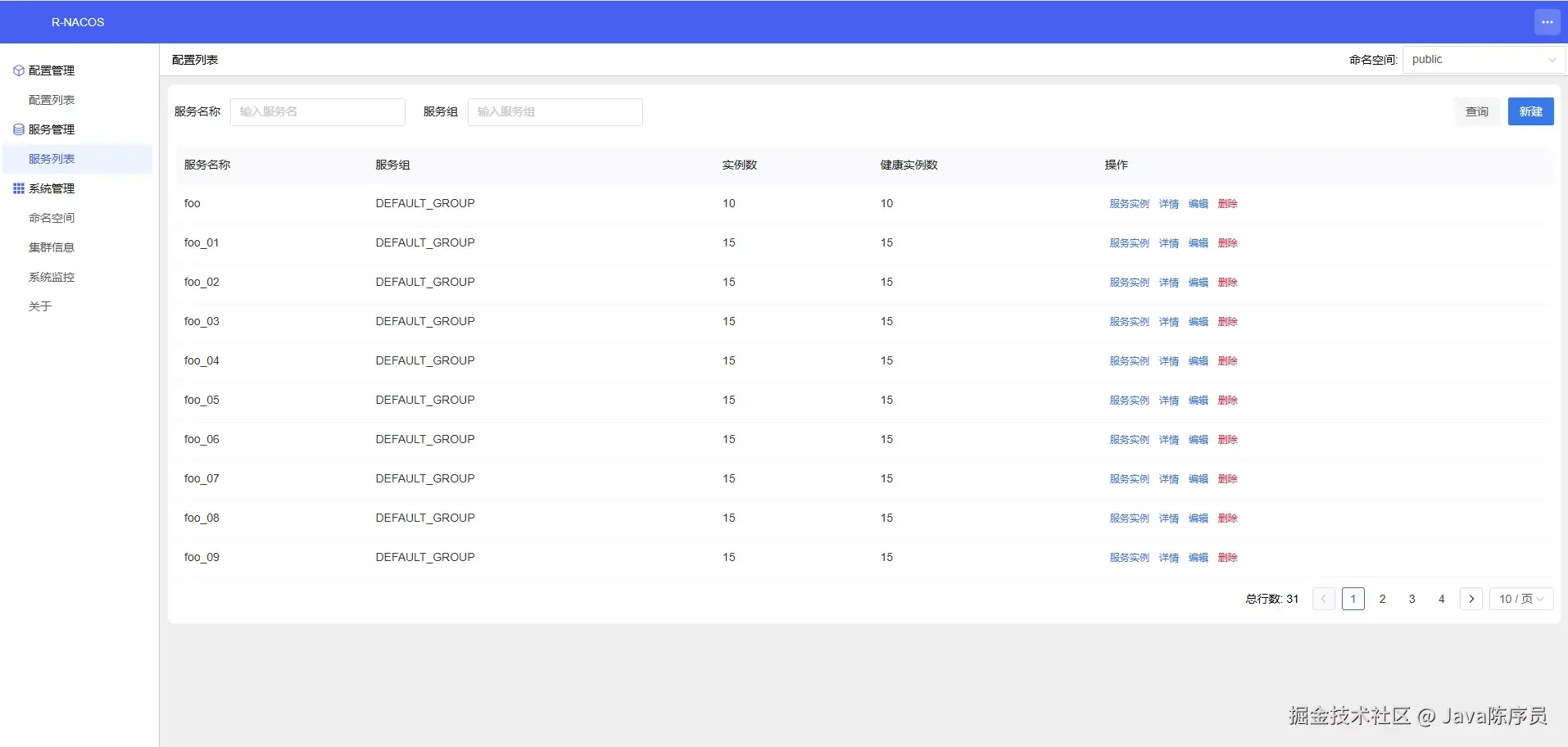Click the 系统管理 grid icon
The image size is (1568, 747).
point(19,188)
